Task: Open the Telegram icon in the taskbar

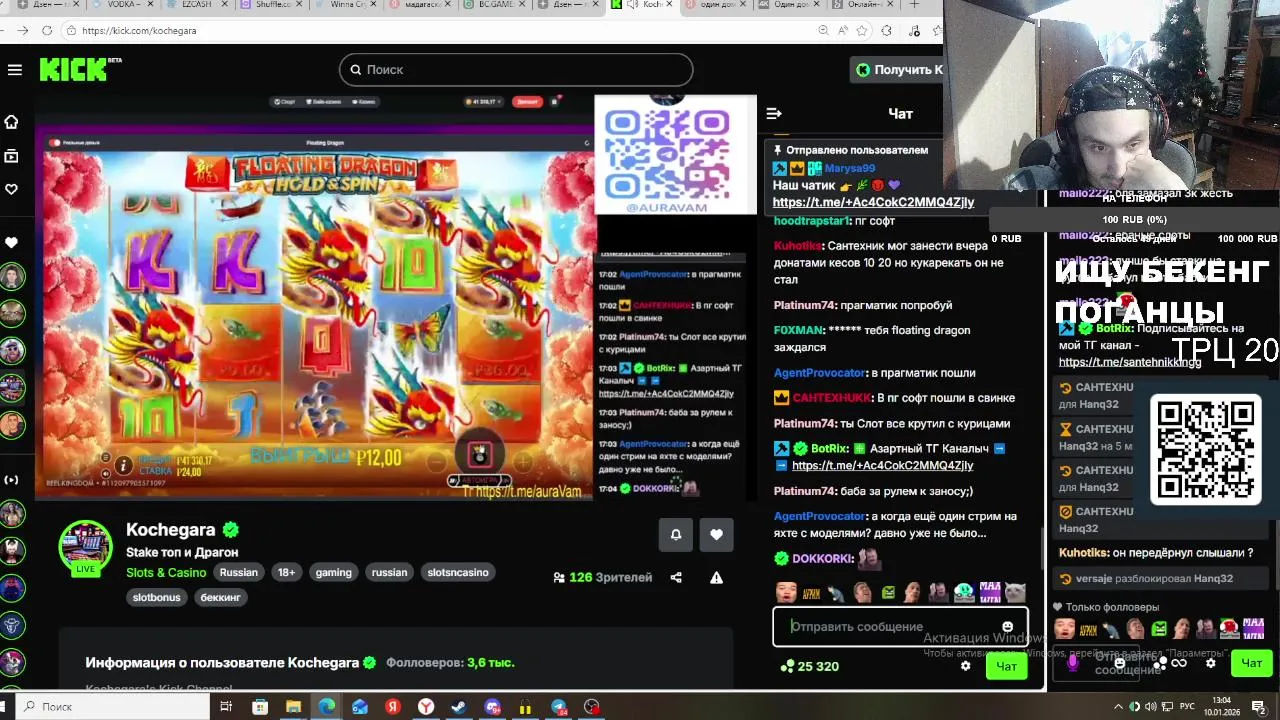Action: click(559, 707)
